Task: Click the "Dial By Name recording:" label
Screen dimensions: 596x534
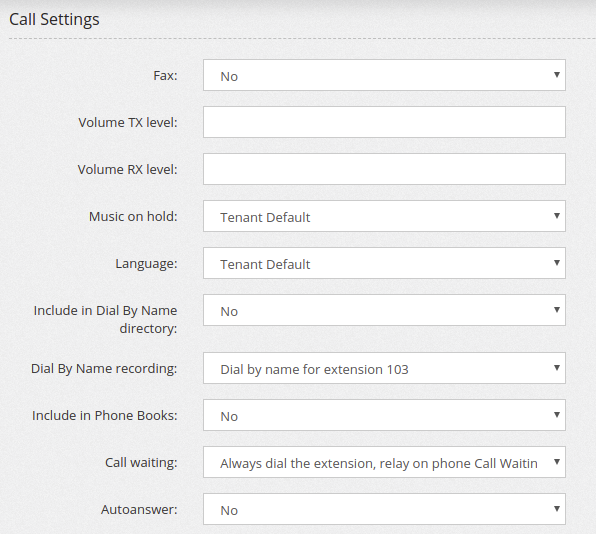Action: [104, 368]
